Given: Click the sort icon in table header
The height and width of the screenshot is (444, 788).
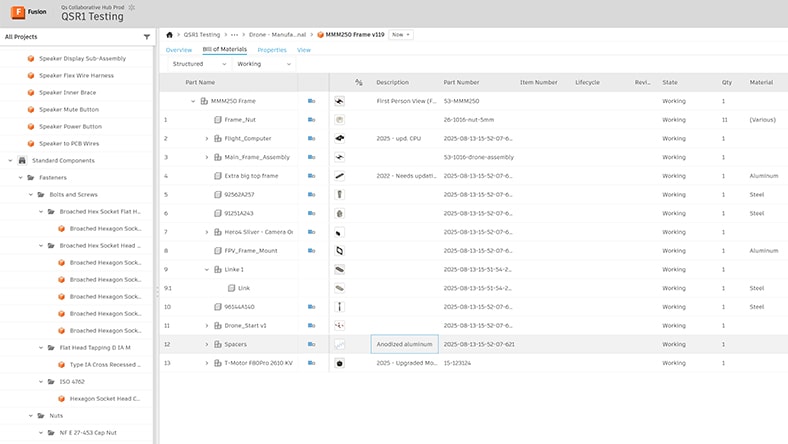Looking at the screenshot, I should click(x=359, y=82).
